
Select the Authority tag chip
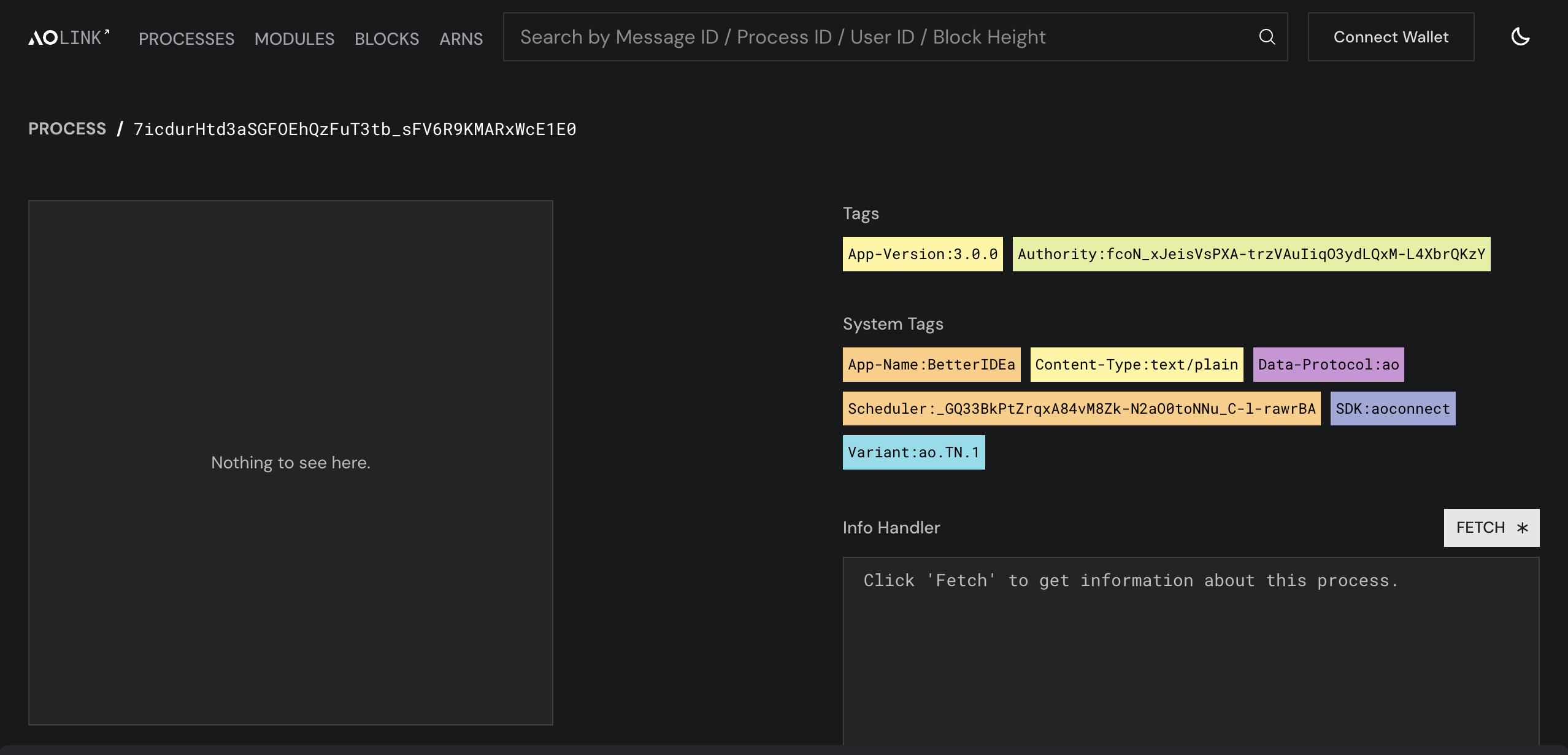click(1251, 254)
